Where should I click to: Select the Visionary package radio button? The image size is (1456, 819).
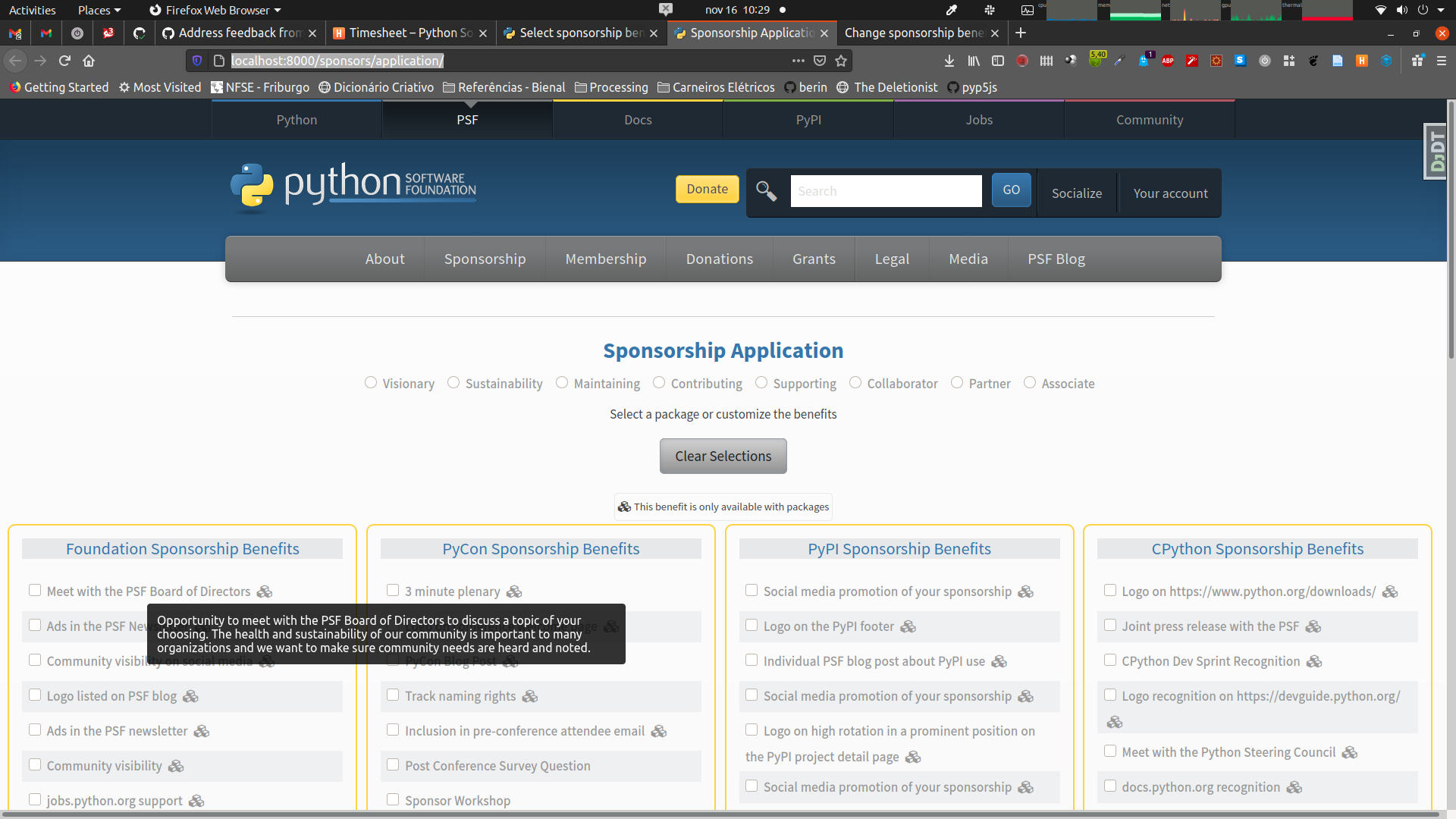[371, 383]
